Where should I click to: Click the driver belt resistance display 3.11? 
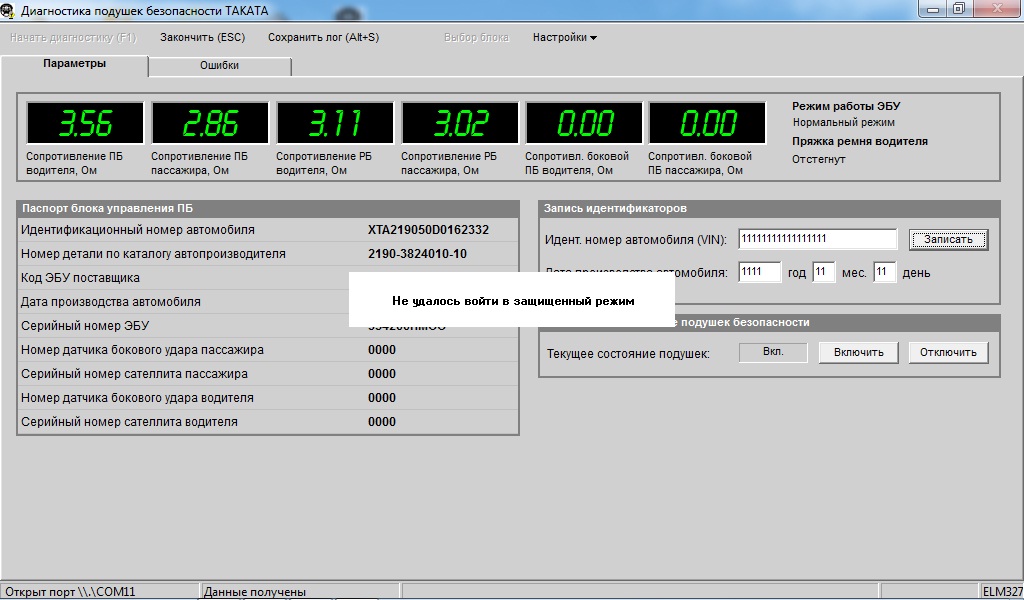335,123
